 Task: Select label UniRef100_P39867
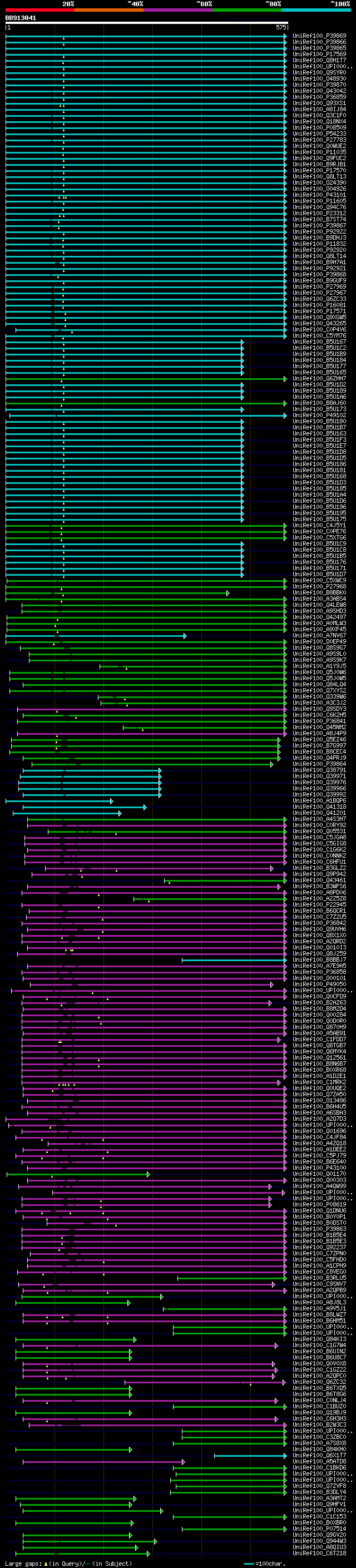coord(319,226)
